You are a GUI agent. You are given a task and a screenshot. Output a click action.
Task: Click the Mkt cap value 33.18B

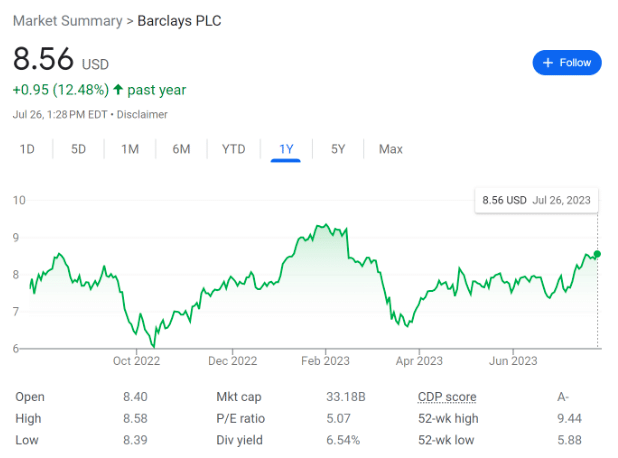(346, 397)
